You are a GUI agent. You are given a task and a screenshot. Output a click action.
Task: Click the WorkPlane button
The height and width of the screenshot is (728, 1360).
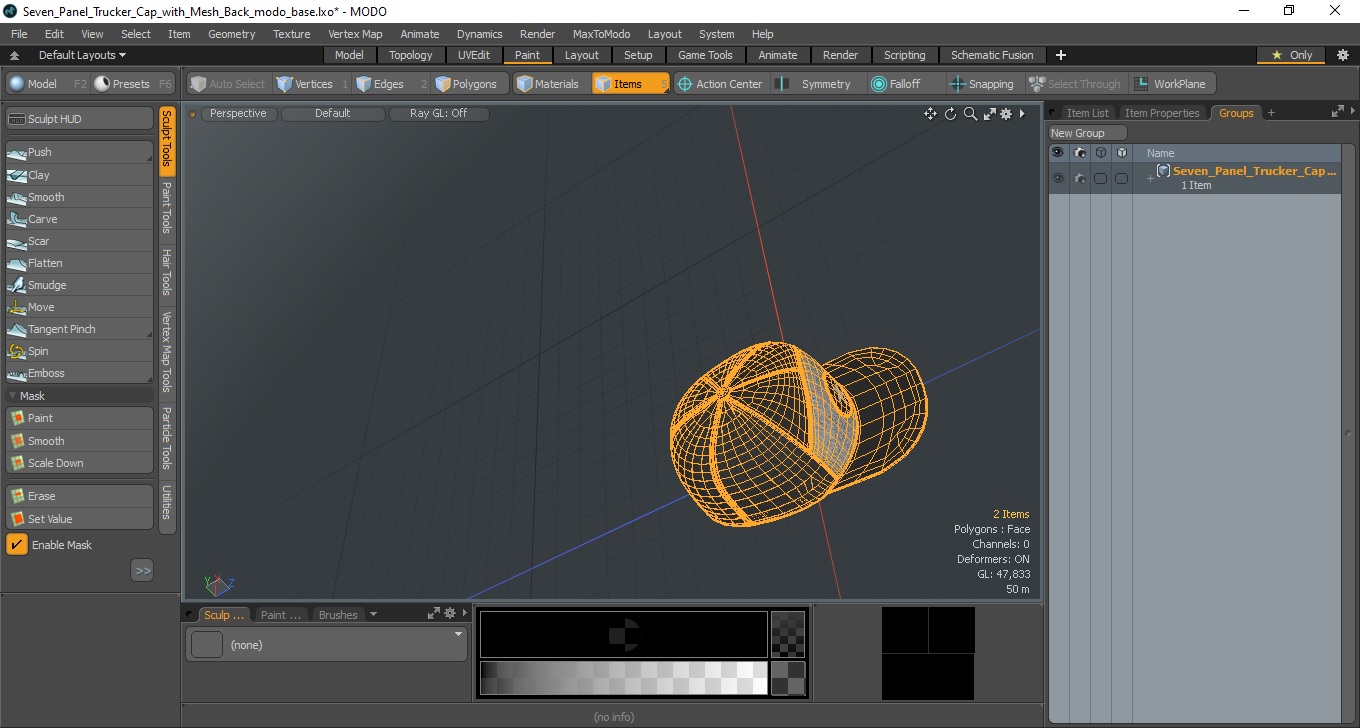click(x=1172, y=84)
